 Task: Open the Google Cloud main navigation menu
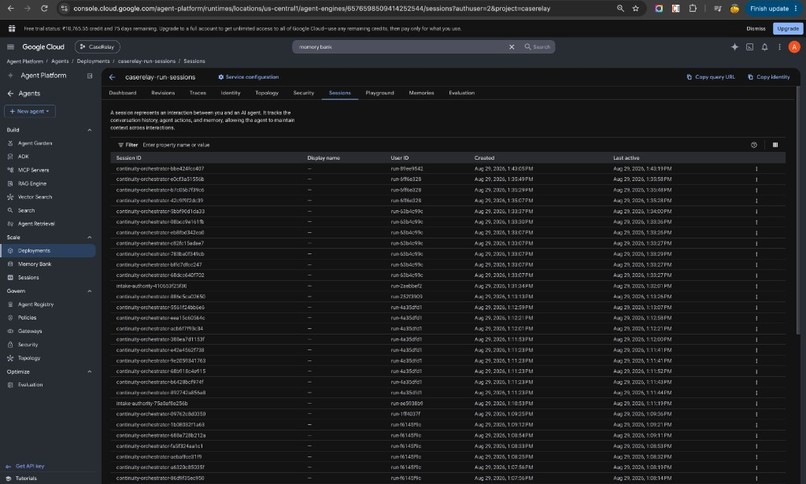pyautogui.click(x=10, y=47)
